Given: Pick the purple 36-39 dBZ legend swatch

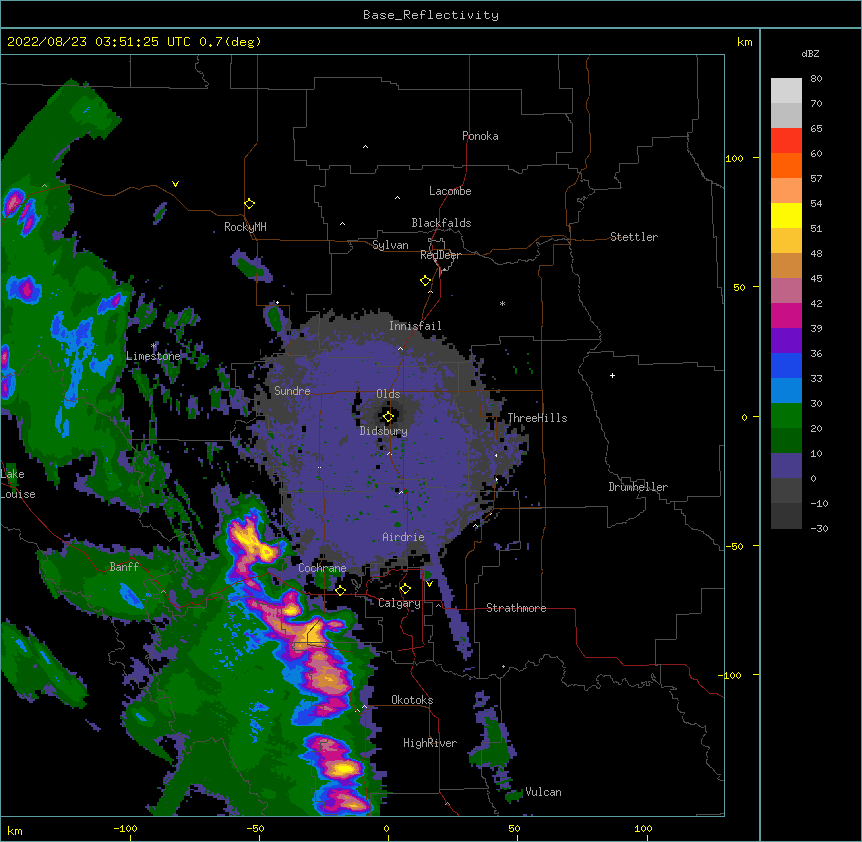Looking at the screenshot, I should tap(786, 341).
